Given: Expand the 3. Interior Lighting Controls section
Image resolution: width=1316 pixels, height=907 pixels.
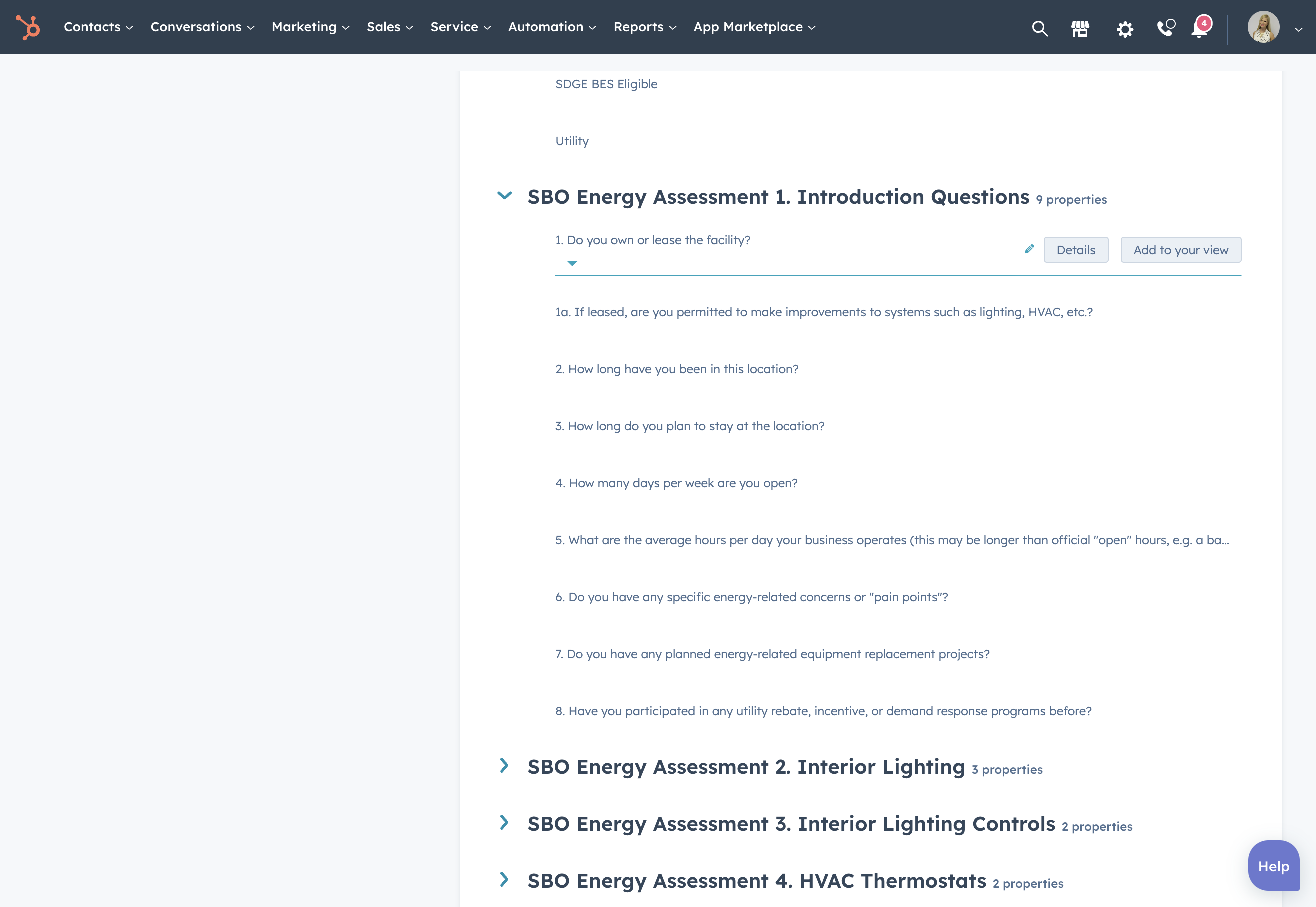Looking at the screenshot, I should pyautogui.click(x=504, y=823).
